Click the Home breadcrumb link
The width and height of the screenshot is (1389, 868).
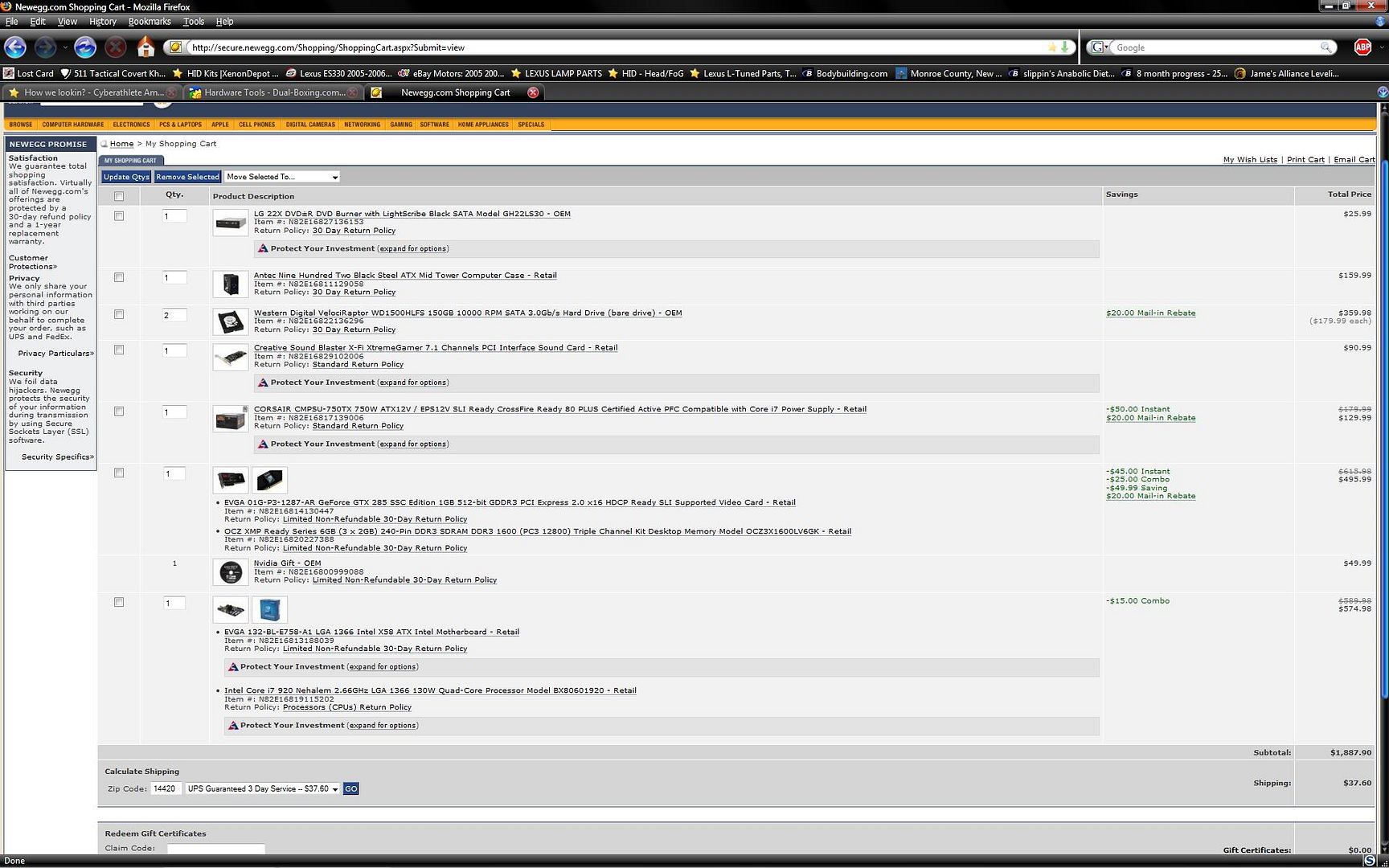[121, 144]
